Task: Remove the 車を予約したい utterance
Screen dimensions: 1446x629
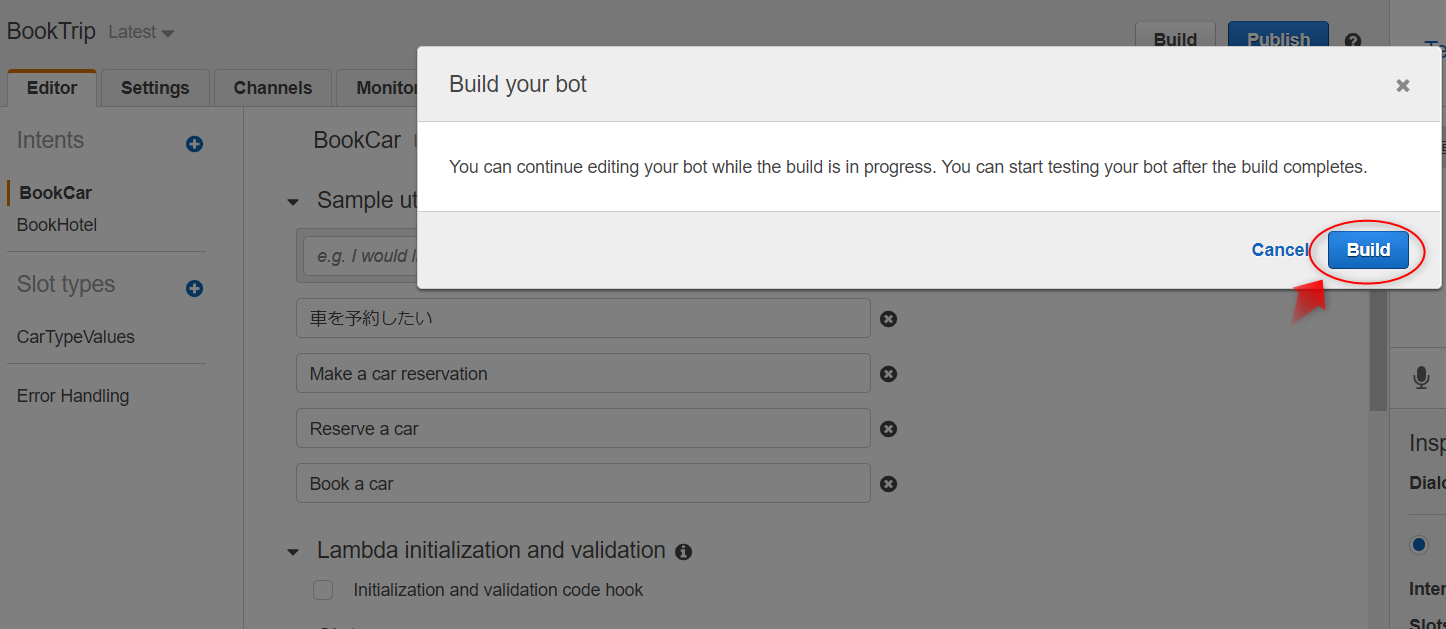Action: click(888, 319)
